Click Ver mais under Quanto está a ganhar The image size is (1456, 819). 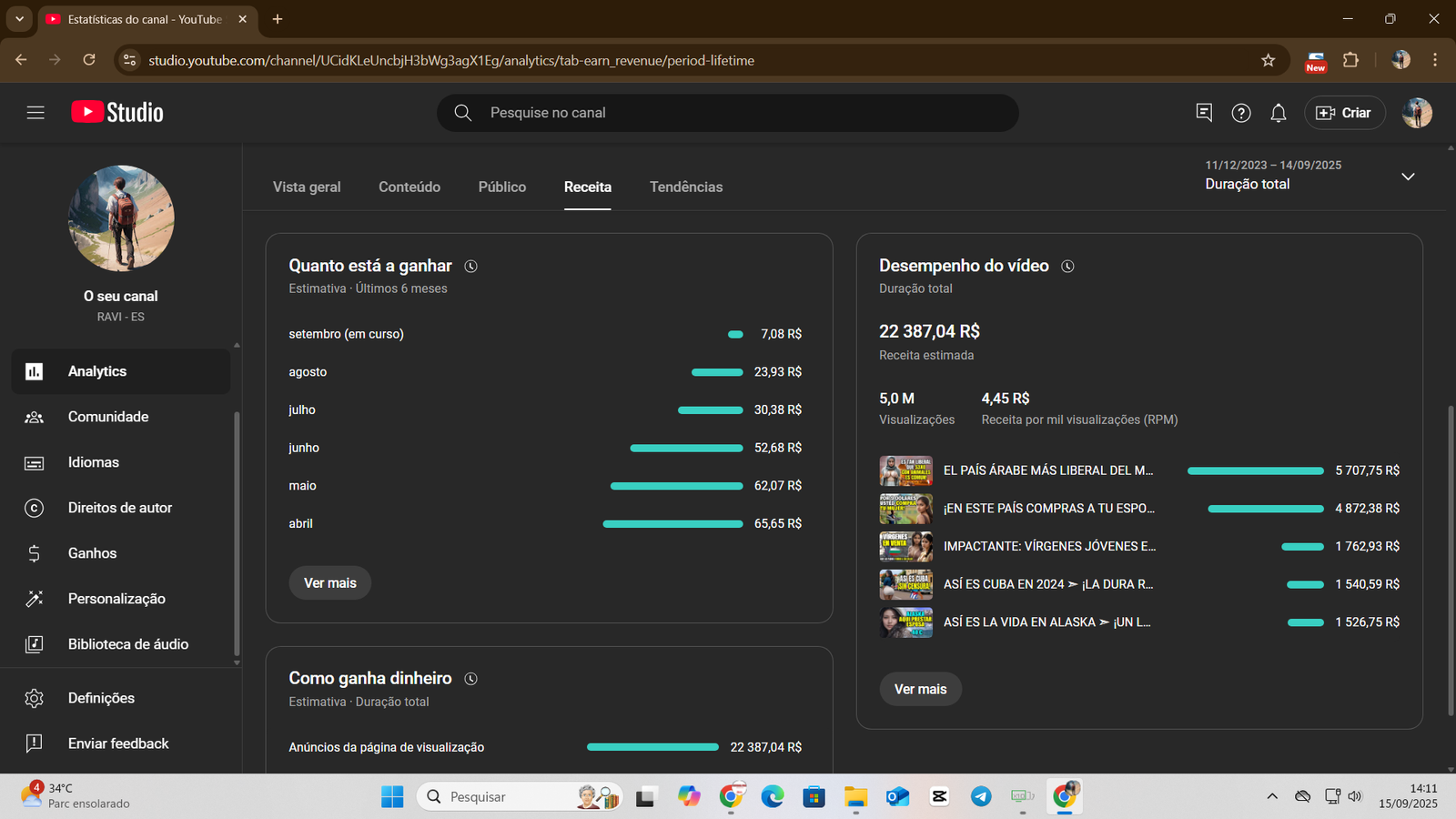(329, 583)
